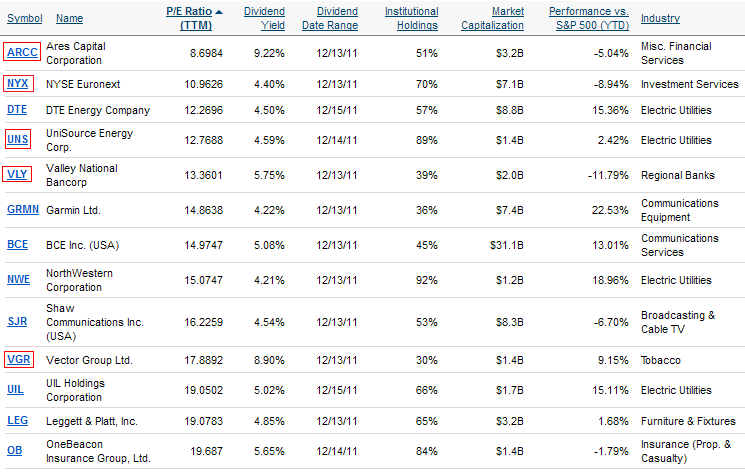Image resolution: width=745 pixels, height=473 pixels.
Task: Select the Garmin Ltd. name cell
Action: (73, 210)
